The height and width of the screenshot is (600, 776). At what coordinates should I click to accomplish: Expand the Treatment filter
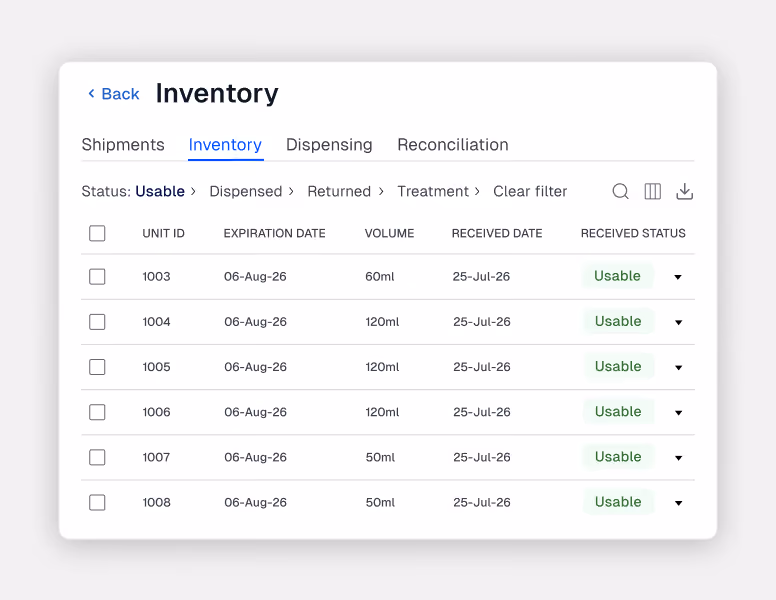click(438, 191)
